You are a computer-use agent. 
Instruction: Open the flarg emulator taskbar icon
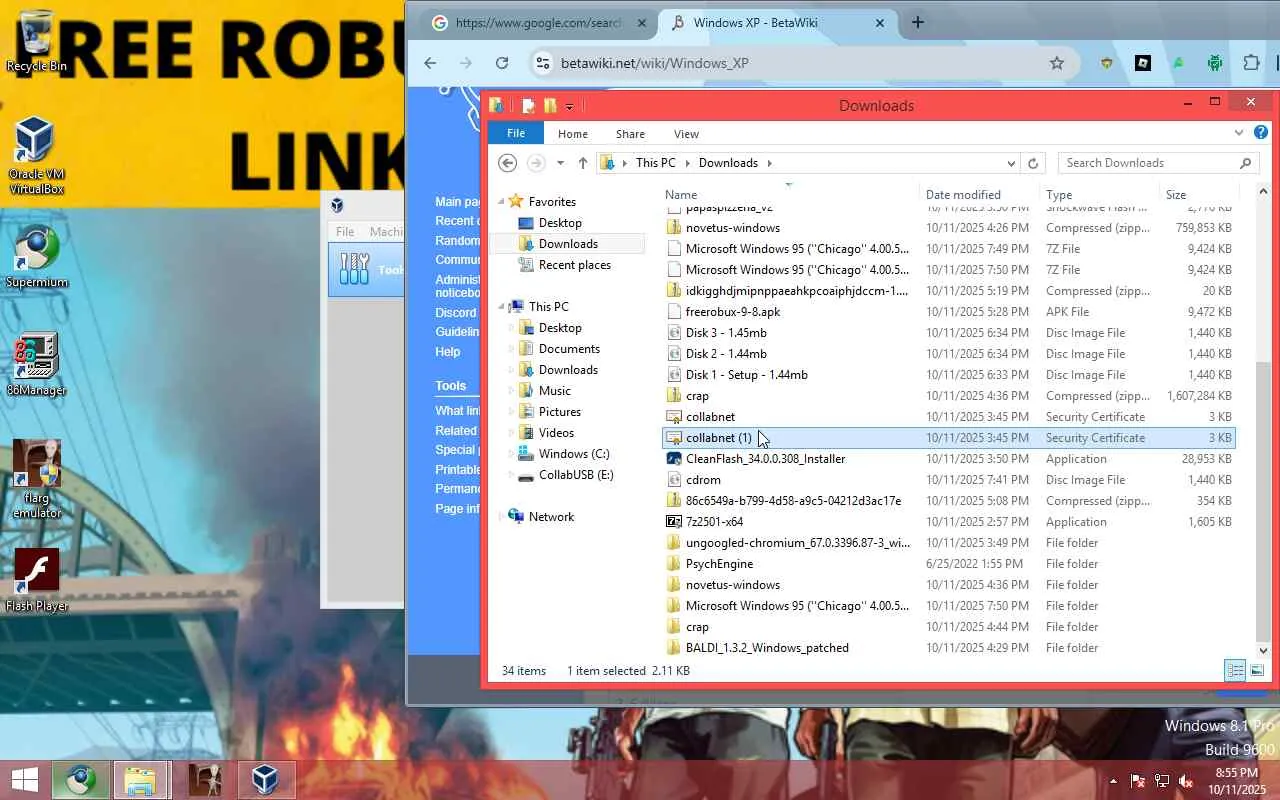point(204,780)
